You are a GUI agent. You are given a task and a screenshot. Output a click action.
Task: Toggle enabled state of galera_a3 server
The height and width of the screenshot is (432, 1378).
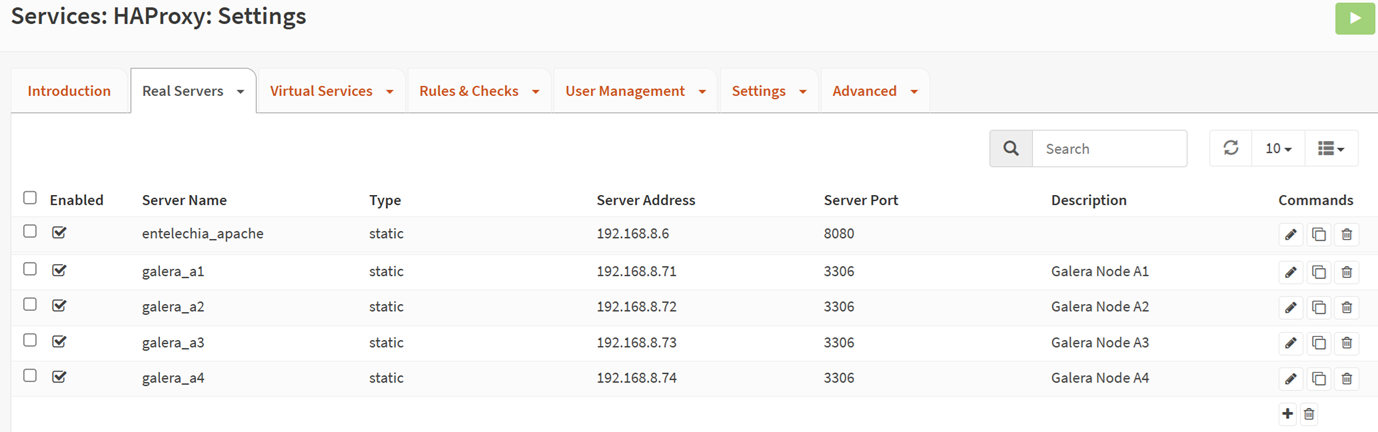(59, 341)
